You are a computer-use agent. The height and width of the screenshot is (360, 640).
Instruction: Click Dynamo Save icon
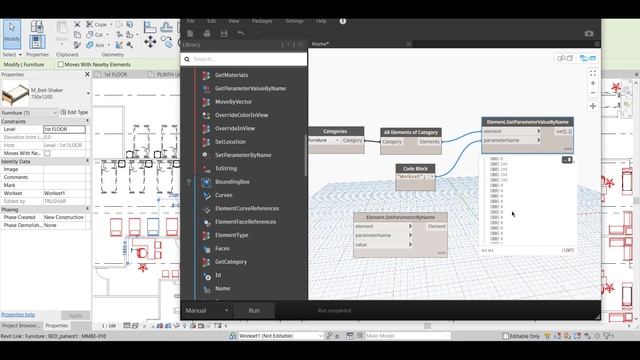tap(224, 33)
